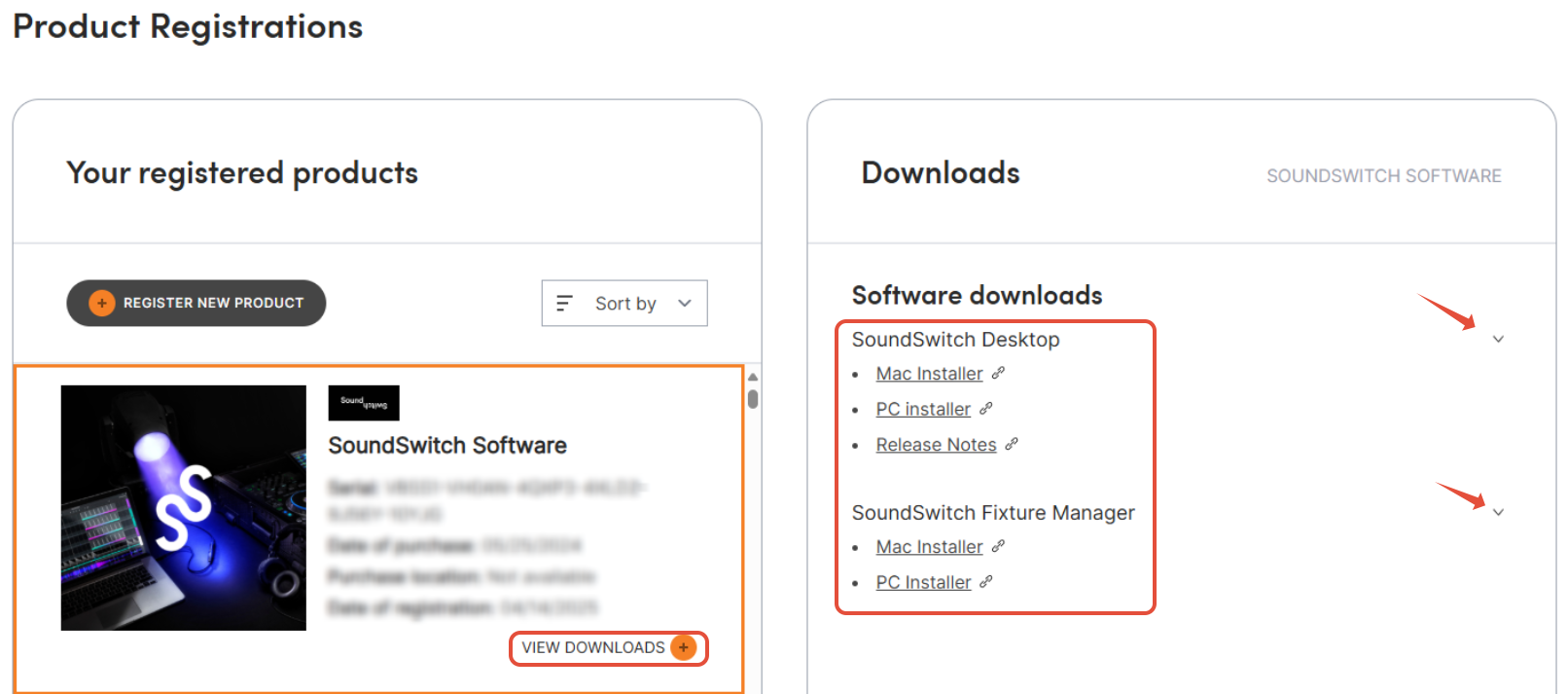
Task: Open the Sort by dropdown
Action: pos(624,304)
